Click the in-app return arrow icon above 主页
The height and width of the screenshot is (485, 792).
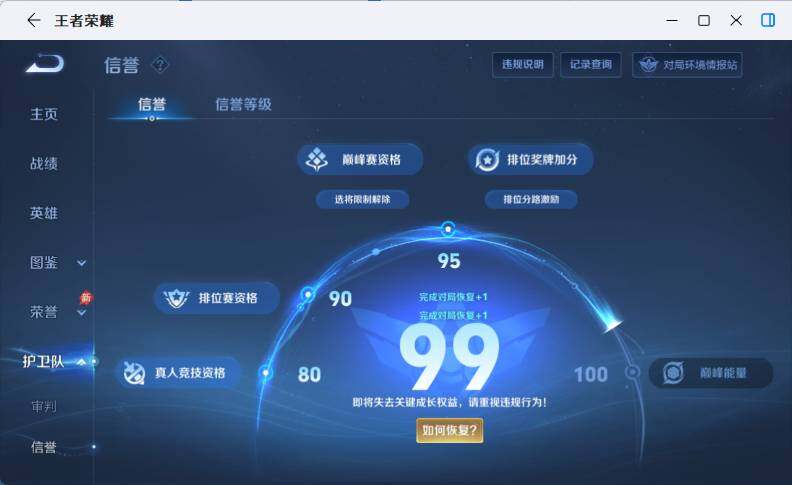[45, 63]
